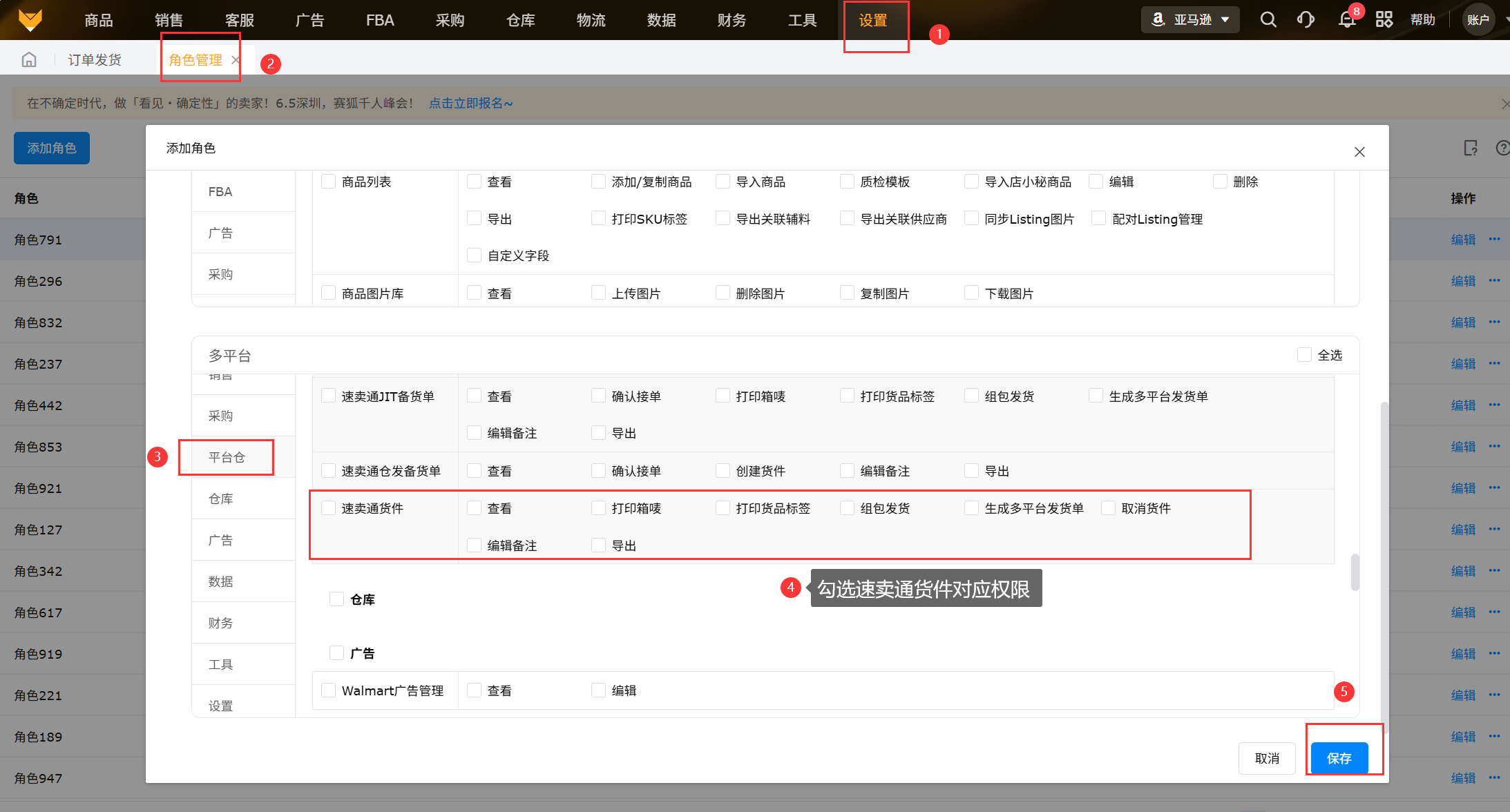Click the fox logo icon
Screen dimensions: 1510x812
(30, 19)
